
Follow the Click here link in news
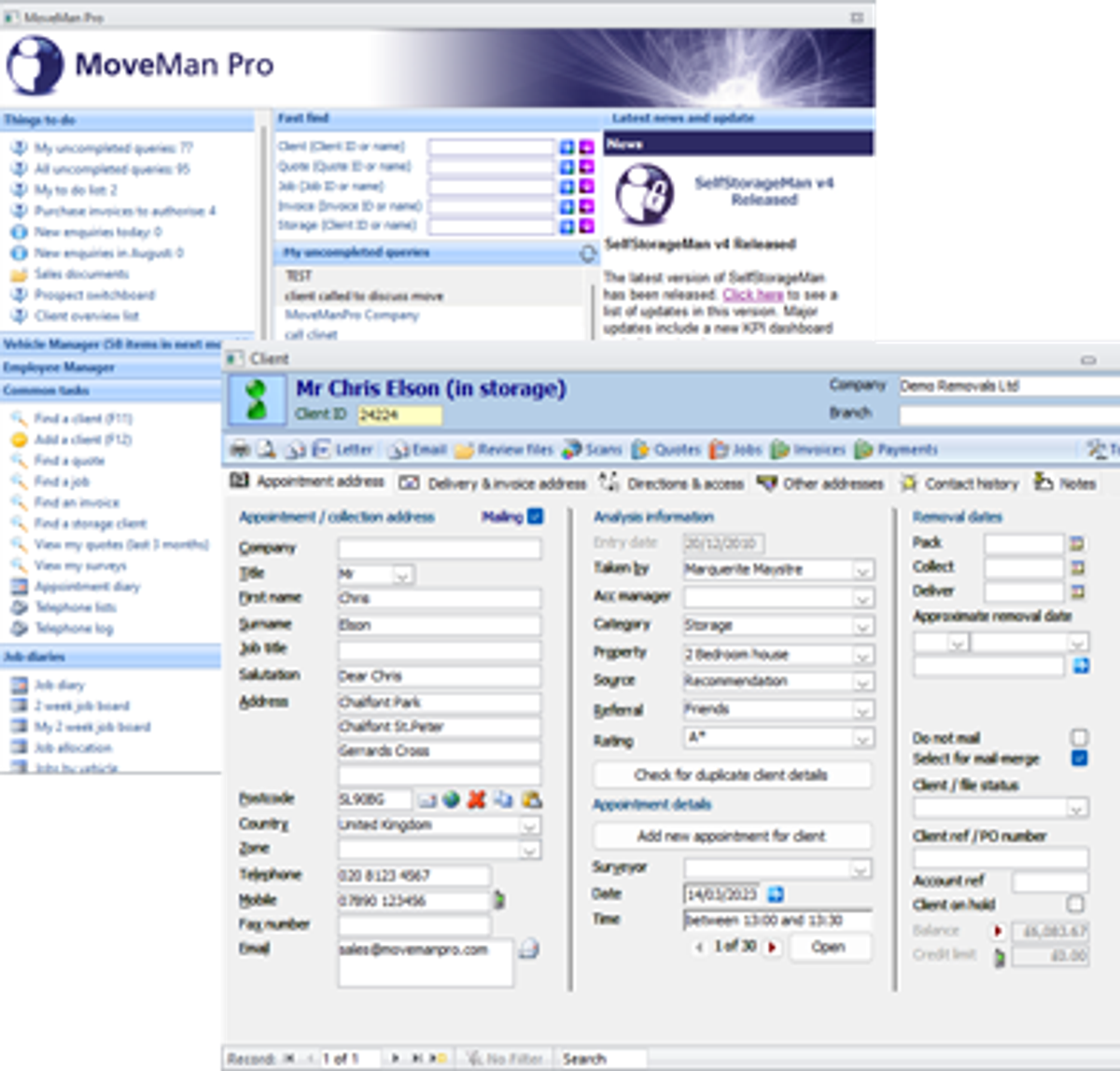click(752, 295)
